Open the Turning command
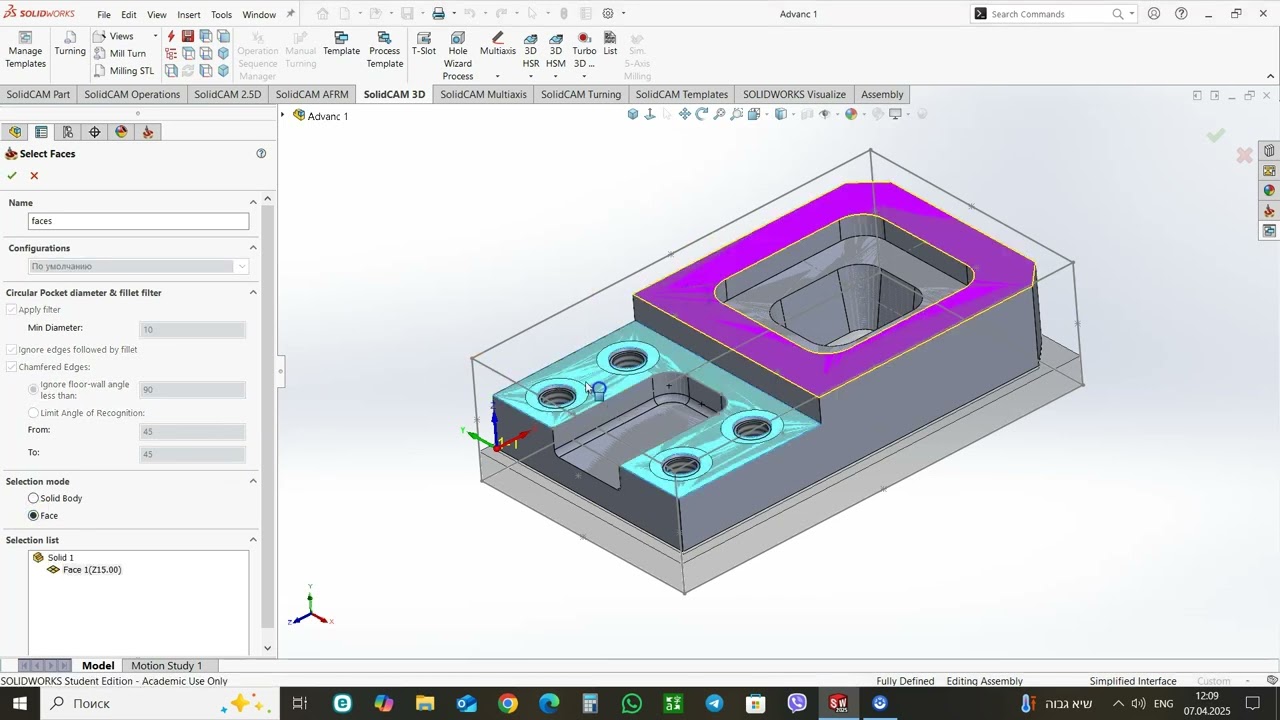Screen dimensions: 1280x720 coord(70,44)
